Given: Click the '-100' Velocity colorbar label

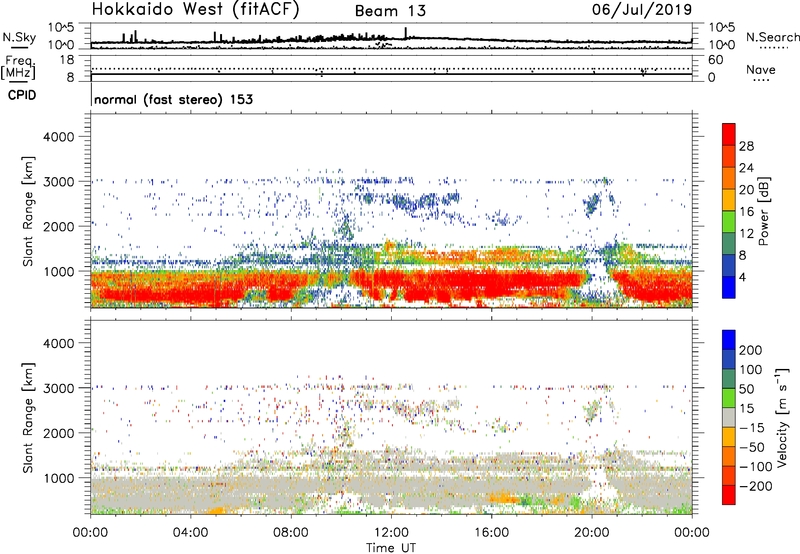Looking at the screenshot, I should pyautogui.click(x=756, y=467).
